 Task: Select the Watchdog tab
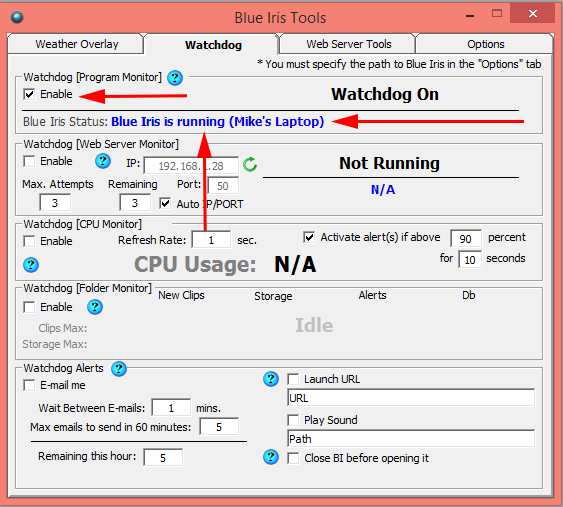[x=213, y=45]
